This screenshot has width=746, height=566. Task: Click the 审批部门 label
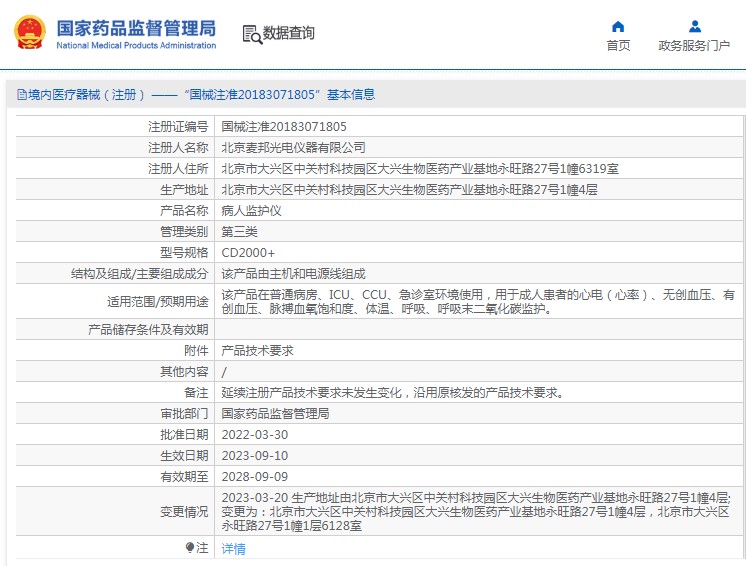point(184,414)
